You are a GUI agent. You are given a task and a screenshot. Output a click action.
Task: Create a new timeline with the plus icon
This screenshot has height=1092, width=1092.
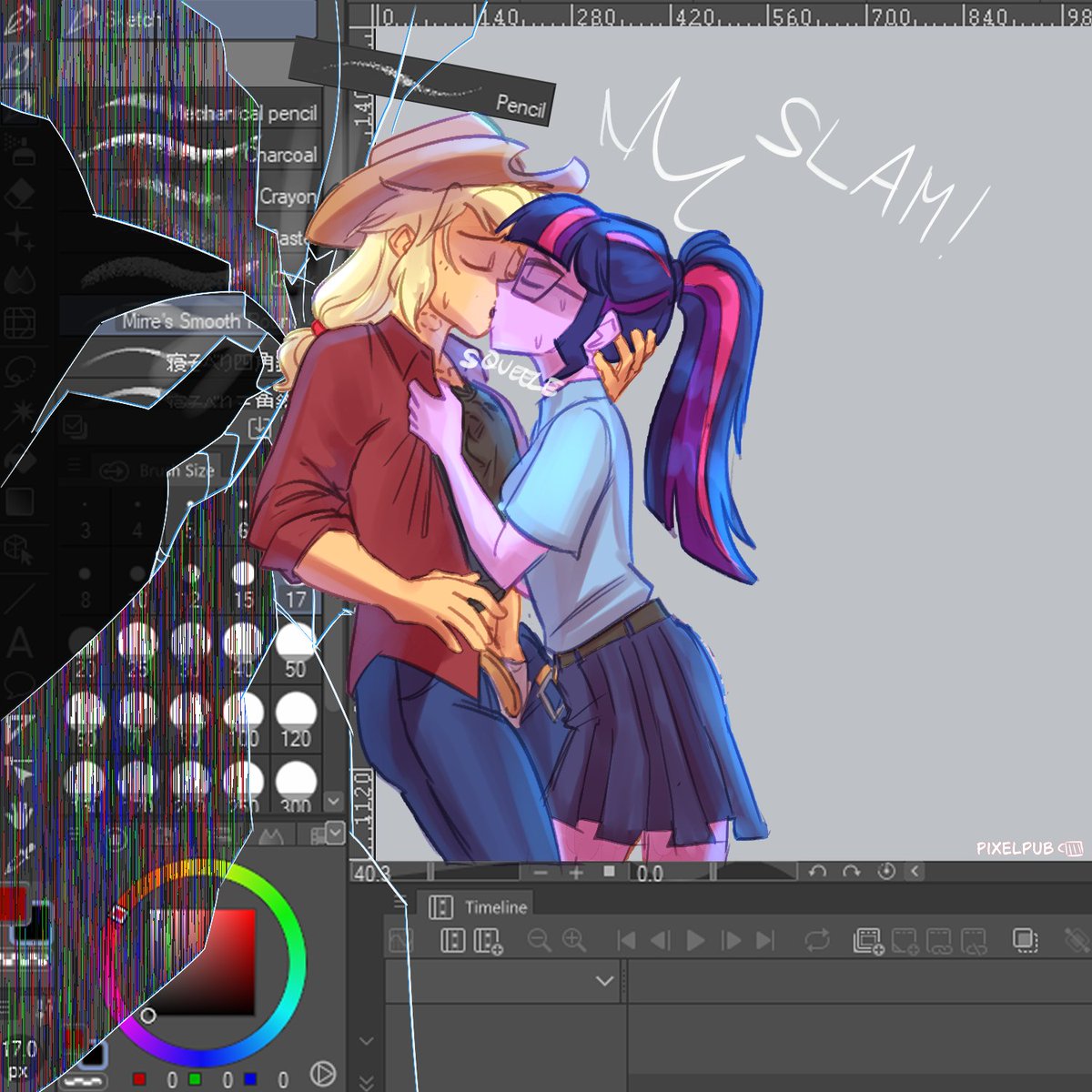point(489,941)
